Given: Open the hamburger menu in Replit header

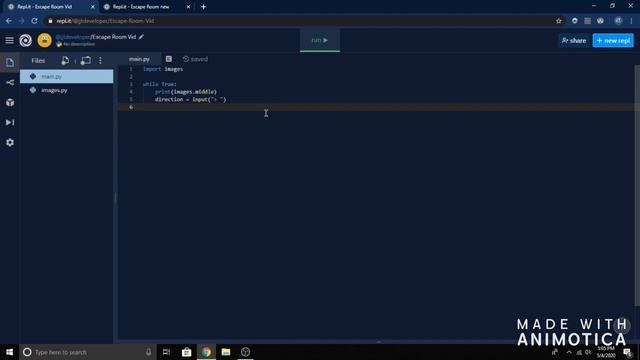Looking at the screenshot, I should 9,40.
